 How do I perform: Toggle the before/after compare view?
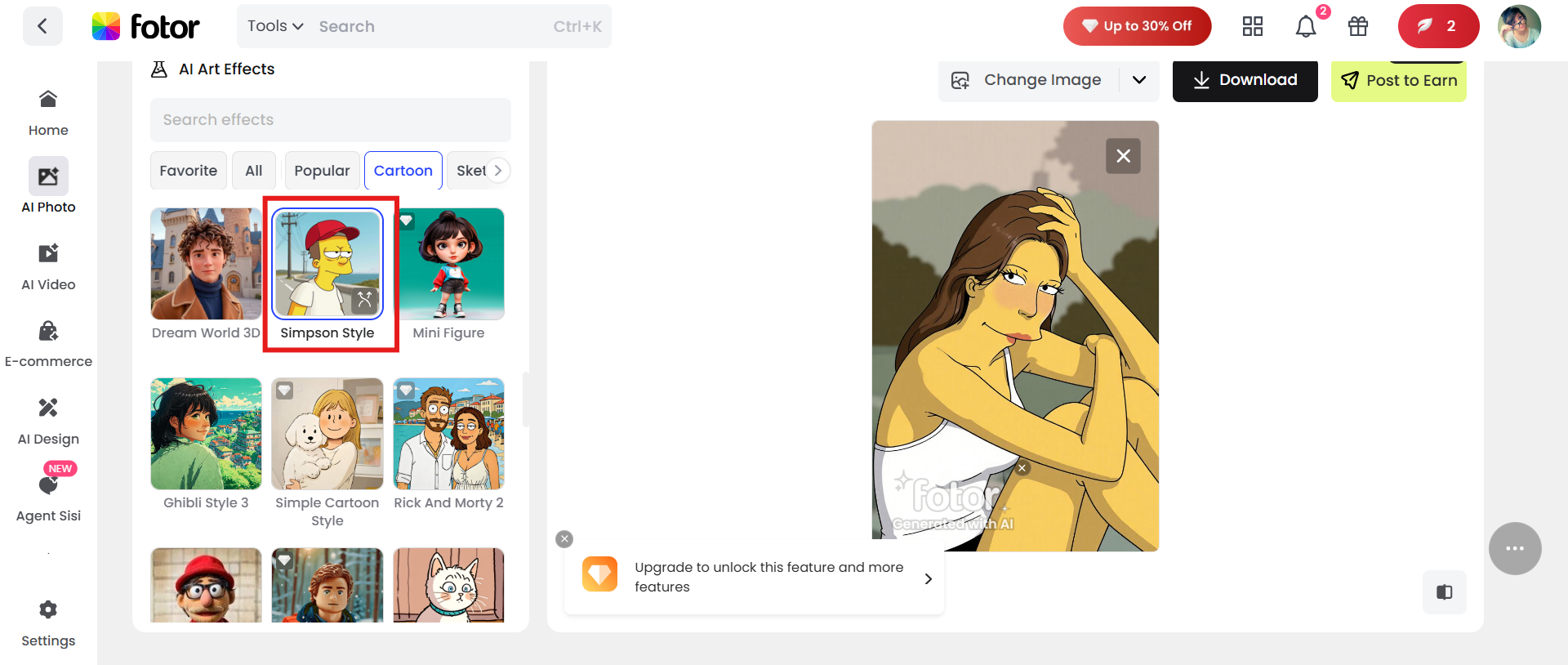[x=1445, y=592]
